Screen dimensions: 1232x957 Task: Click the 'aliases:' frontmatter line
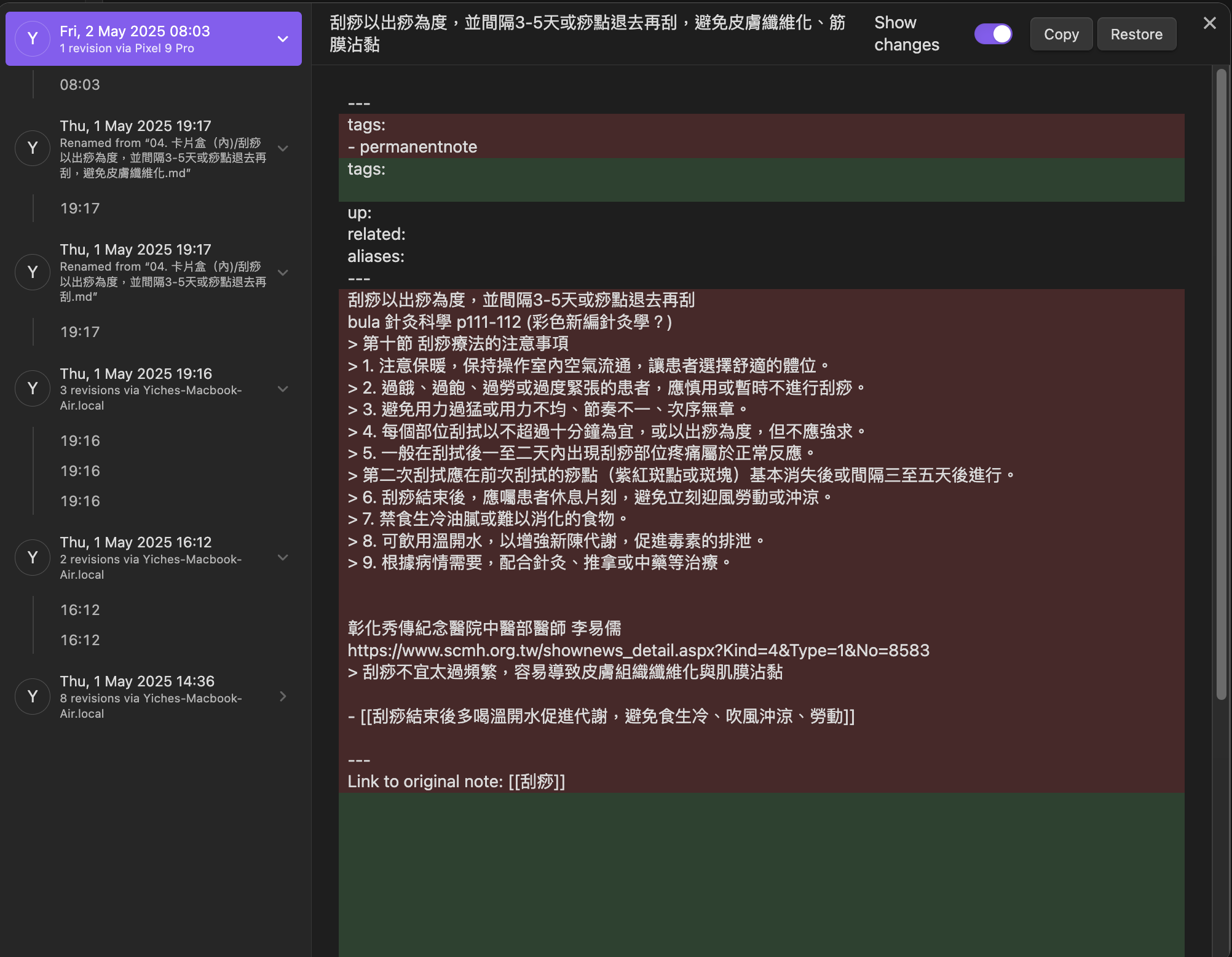coord(376,256)
